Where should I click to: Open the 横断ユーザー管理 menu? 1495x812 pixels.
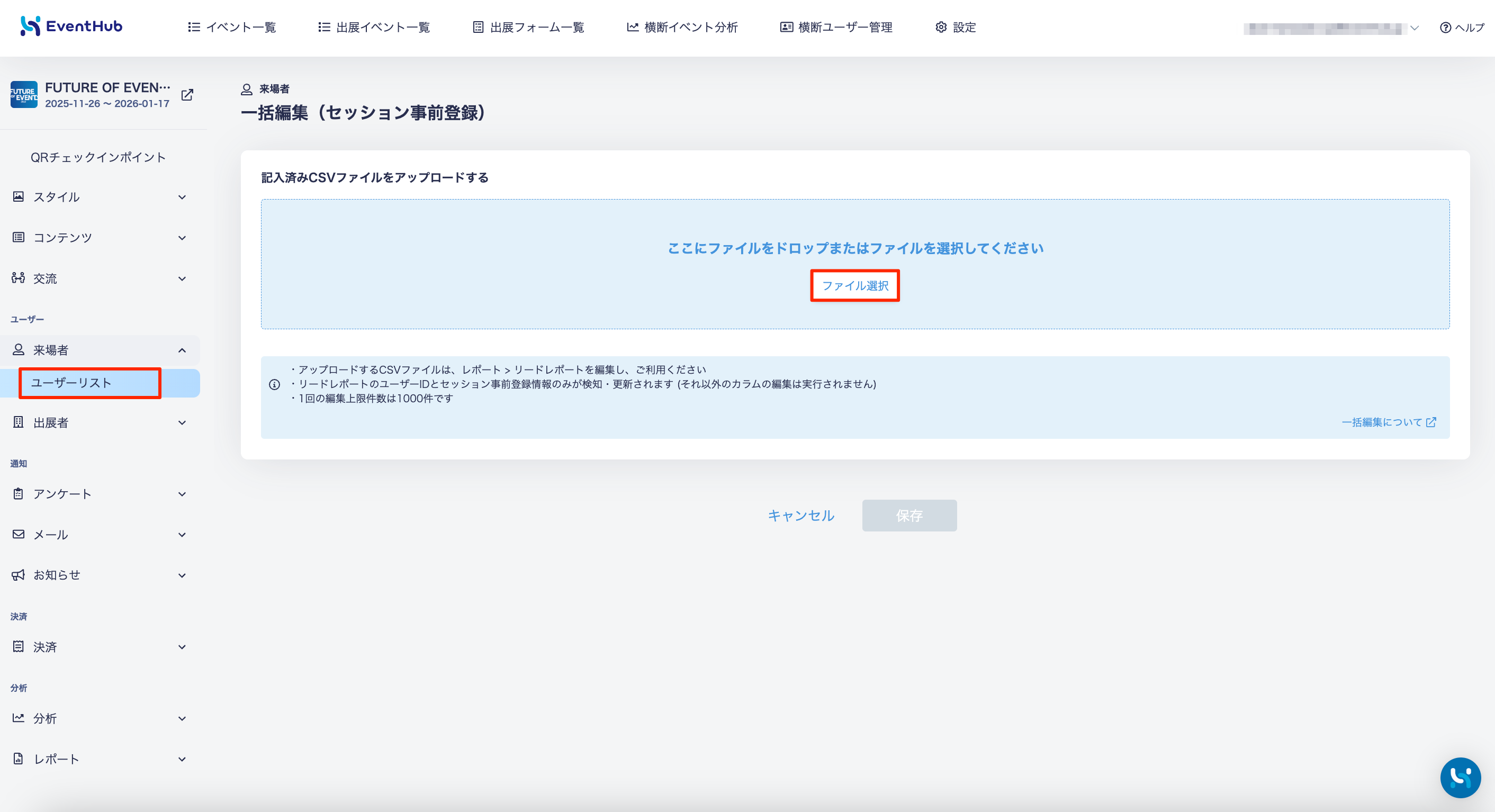click(836, 28)
